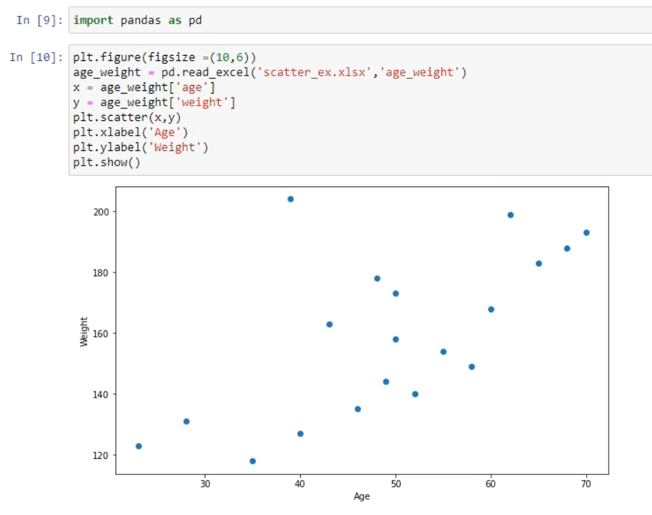This screenshot has height=515, width=652.
Task: Click the 200 tick label on y-axis
Action: point(100,212)
